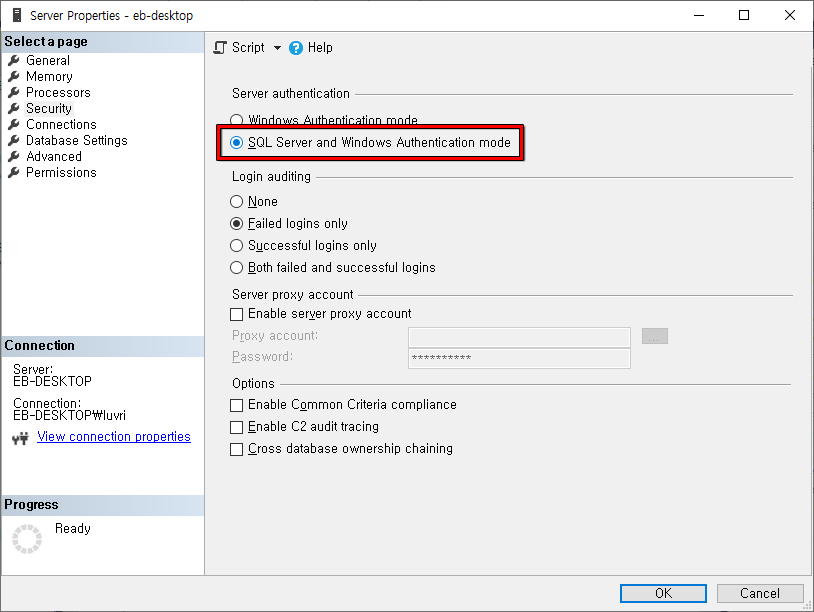Click the wrench icon beside Connections
Viewport: 814px width, 612px height.
14,125
